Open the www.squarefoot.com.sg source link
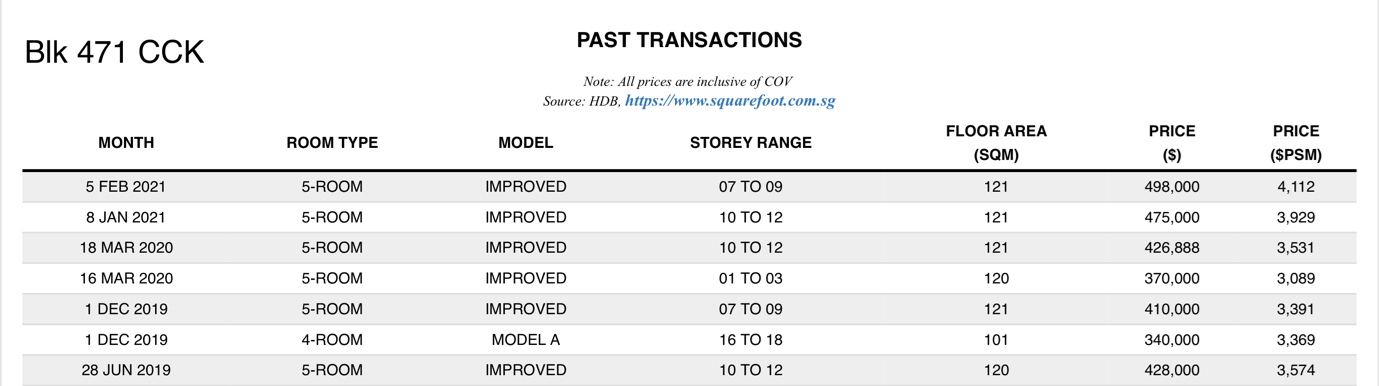 [x=730, y=101]
